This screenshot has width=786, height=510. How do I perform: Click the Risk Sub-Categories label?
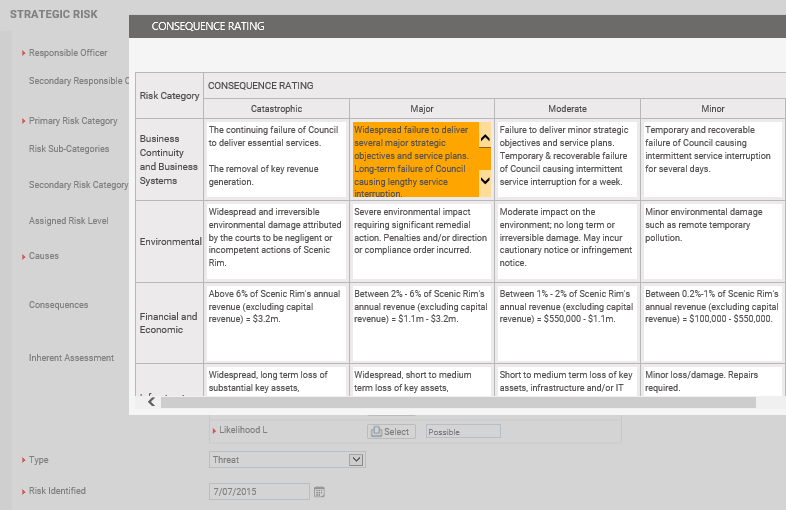tap(69, 149)
